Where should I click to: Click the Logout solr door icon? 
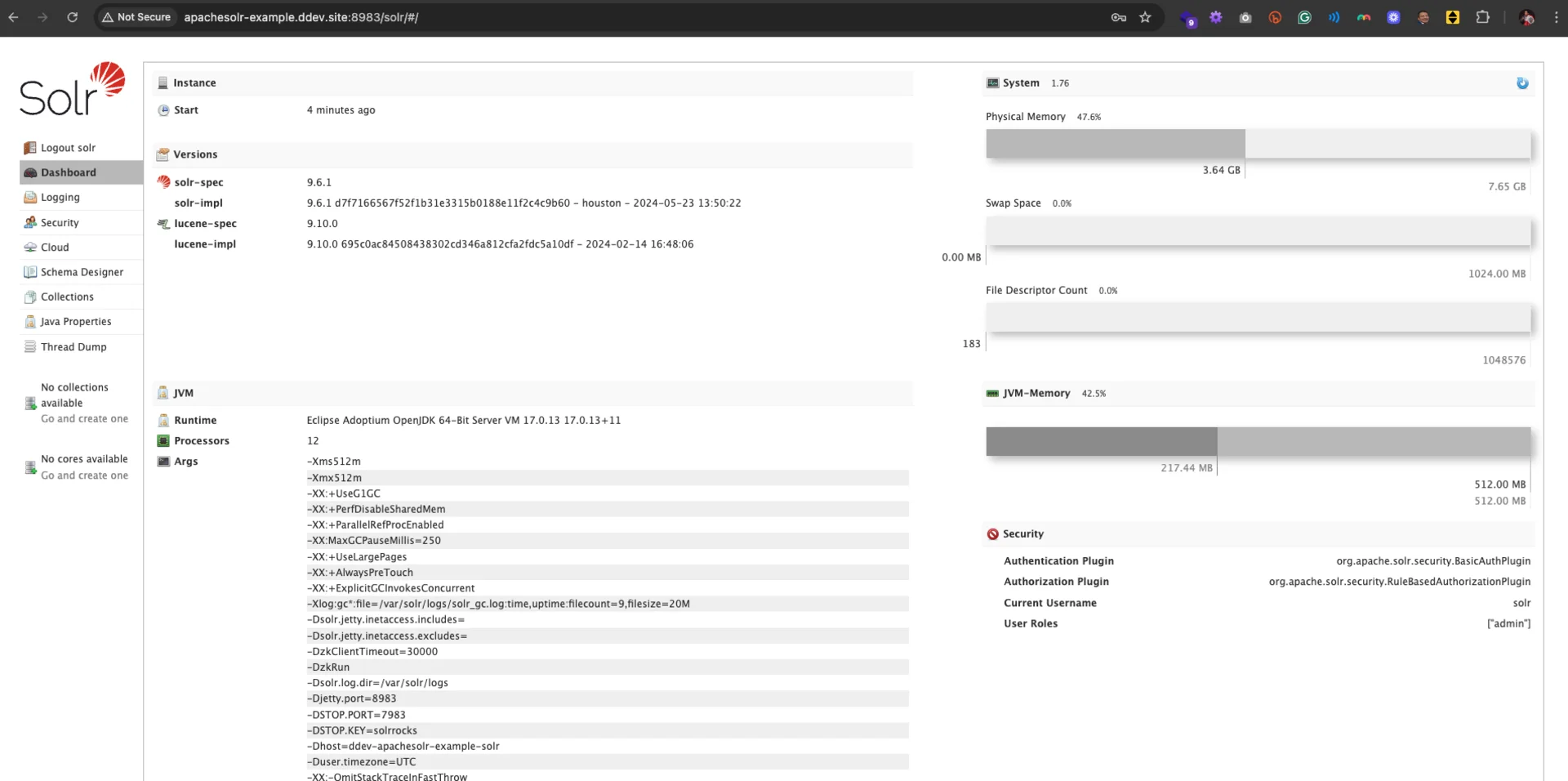30,148
